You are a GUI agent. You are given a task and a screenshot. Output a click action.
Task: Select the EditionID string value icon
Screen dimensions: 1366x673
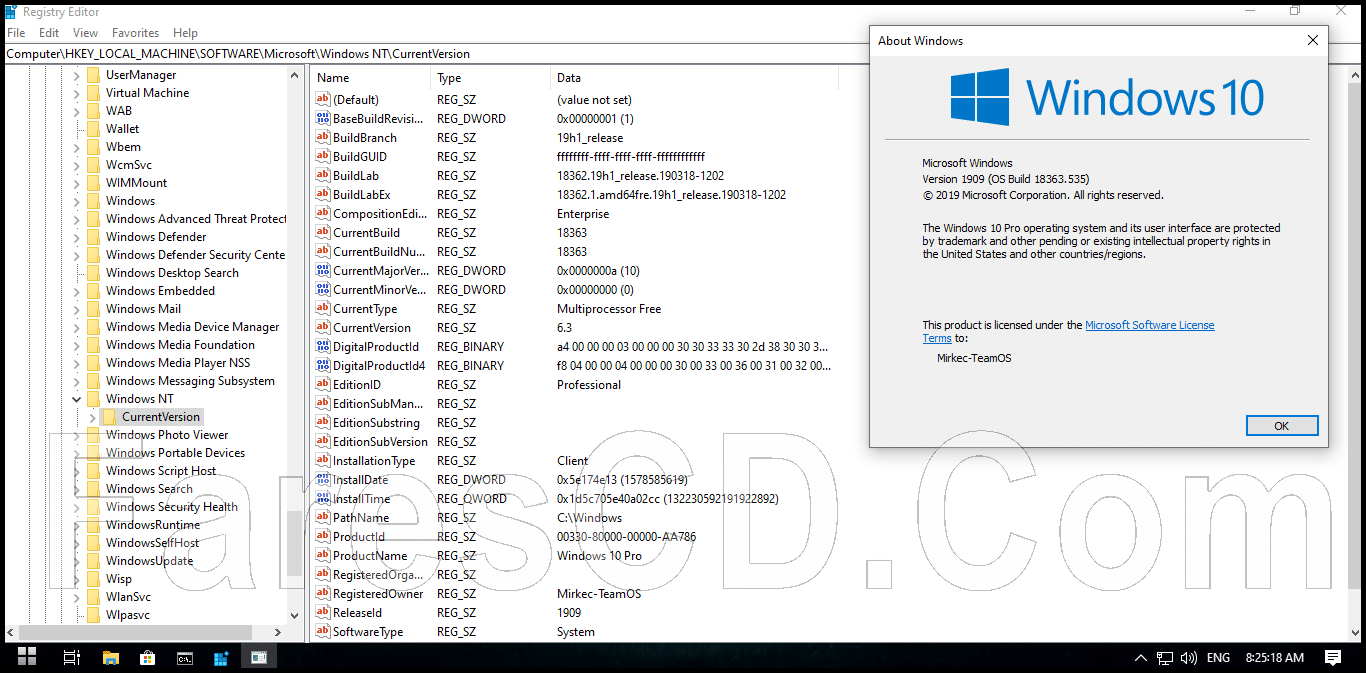[x=322, y=384]
